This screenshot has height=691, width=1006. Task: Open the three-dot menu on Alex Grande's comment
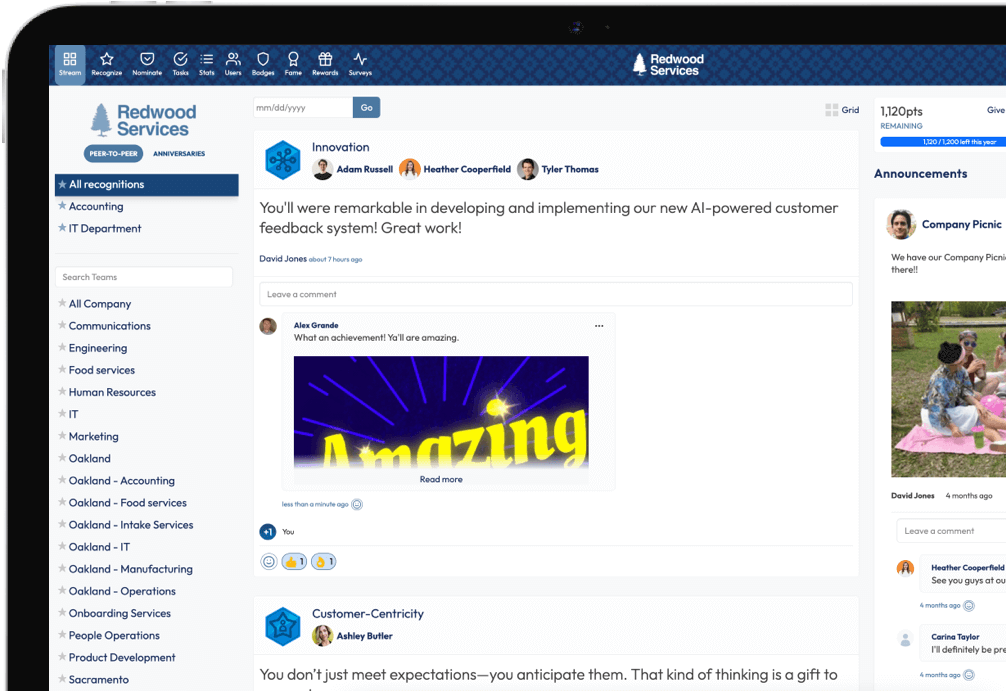click(x=599, y=326)
